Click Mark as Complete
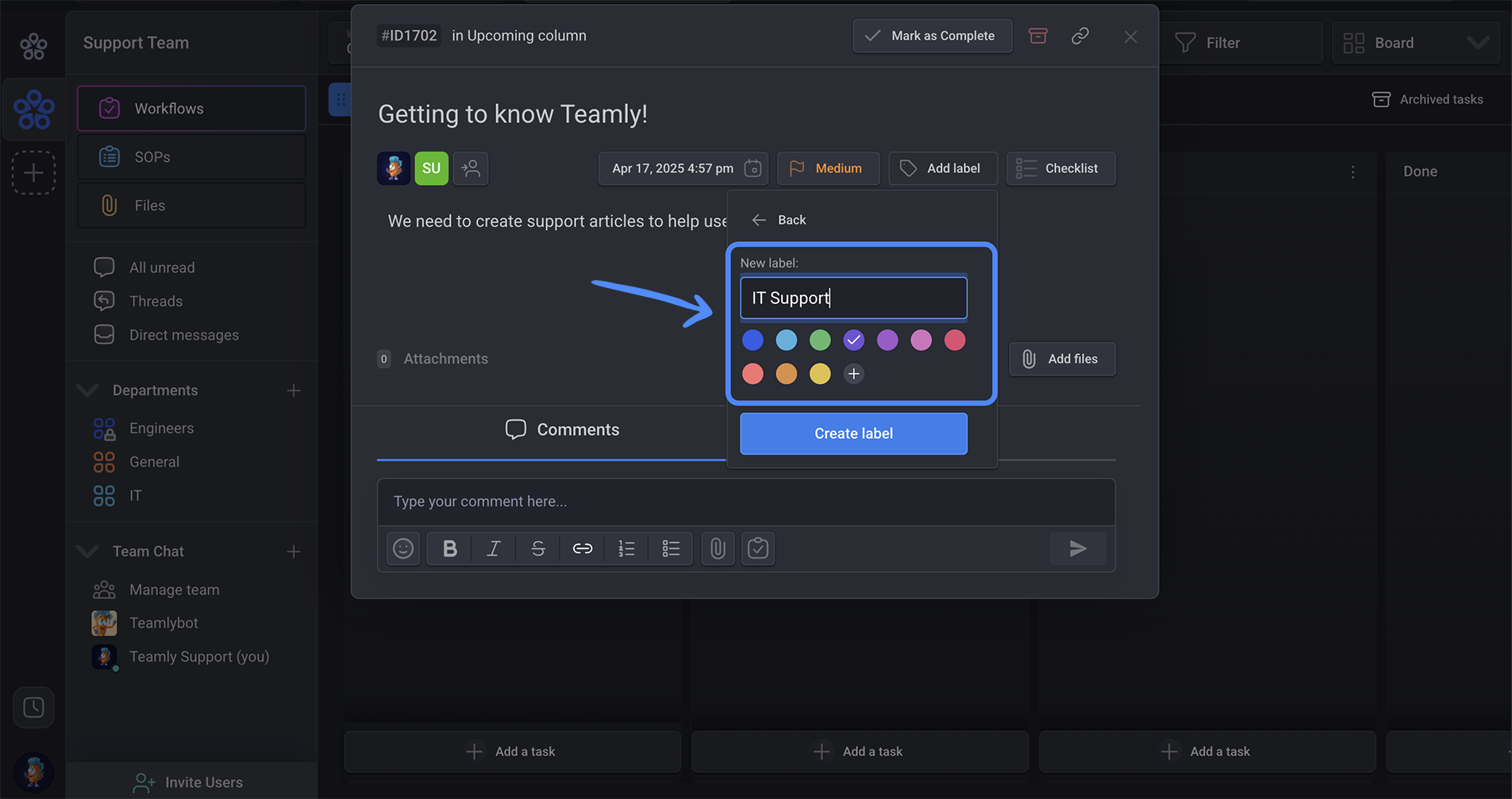 tap(932, 36)
